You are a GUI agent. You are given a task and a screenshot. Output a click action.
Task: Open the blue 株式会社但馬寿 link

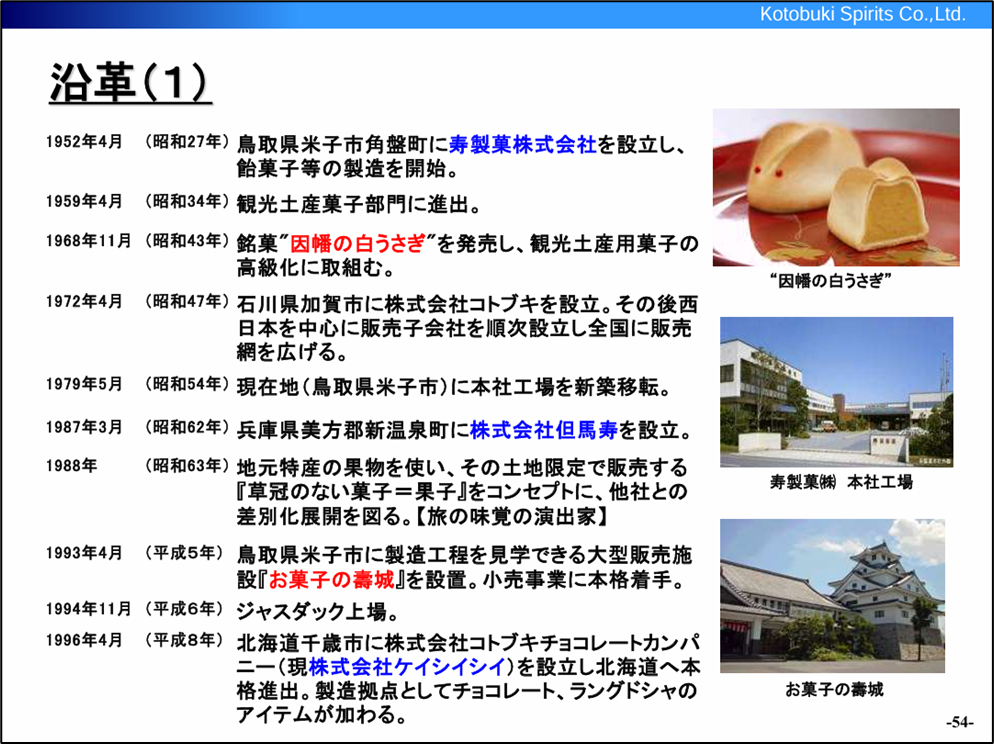click(544, 431)
